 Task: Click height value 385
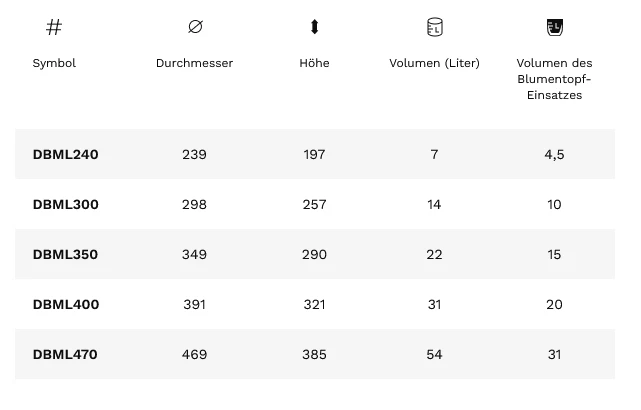pyautogui.click(x=314, y=354)
